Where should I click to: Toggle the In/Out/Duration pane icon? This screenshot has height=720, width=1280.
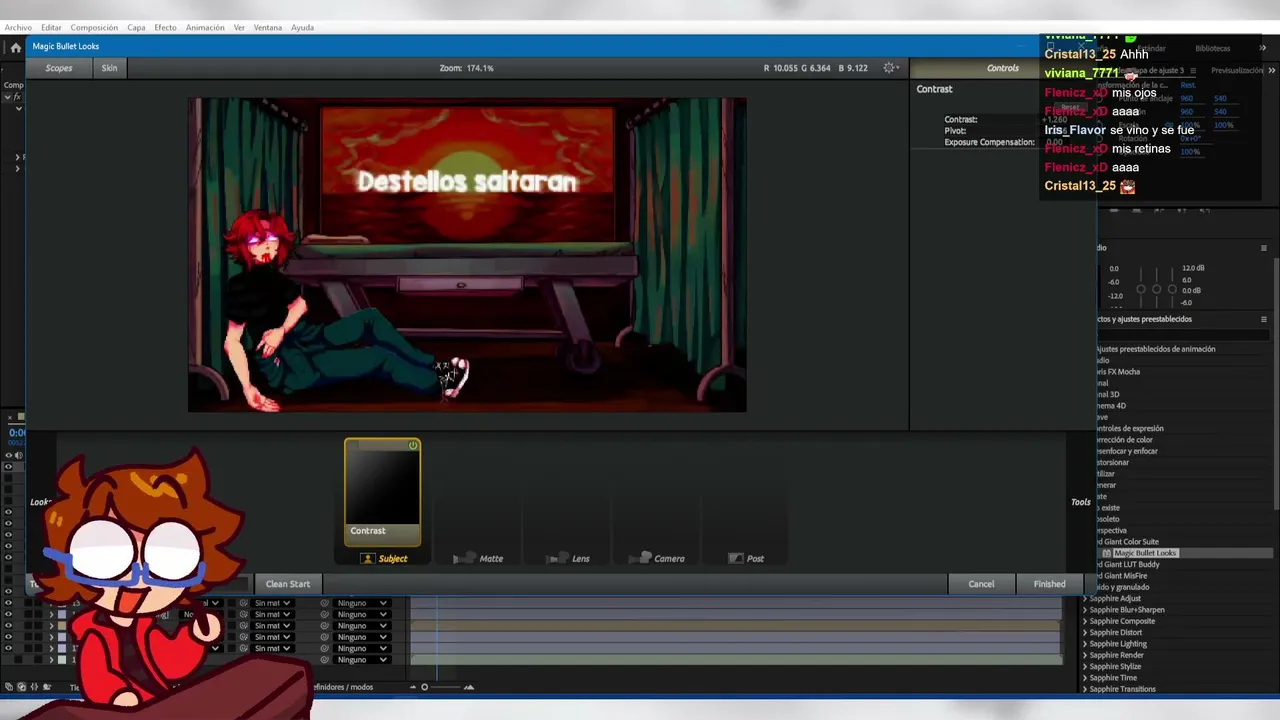34,687
